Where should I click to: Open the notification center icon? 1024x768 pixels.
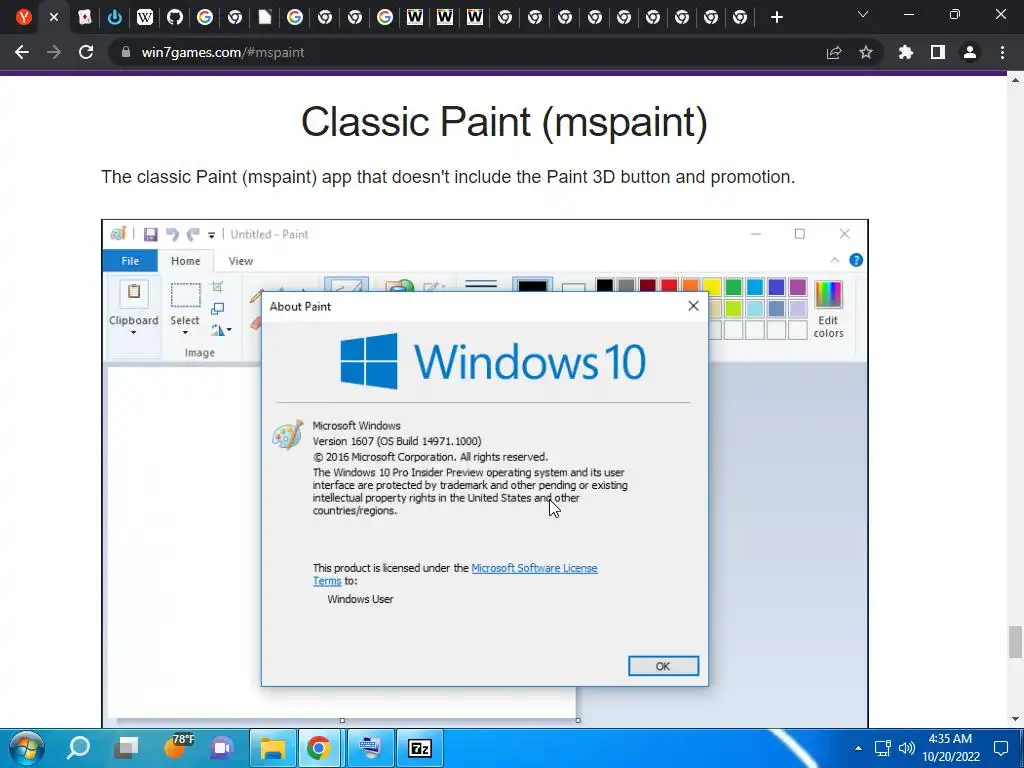tap(1001, 748)
